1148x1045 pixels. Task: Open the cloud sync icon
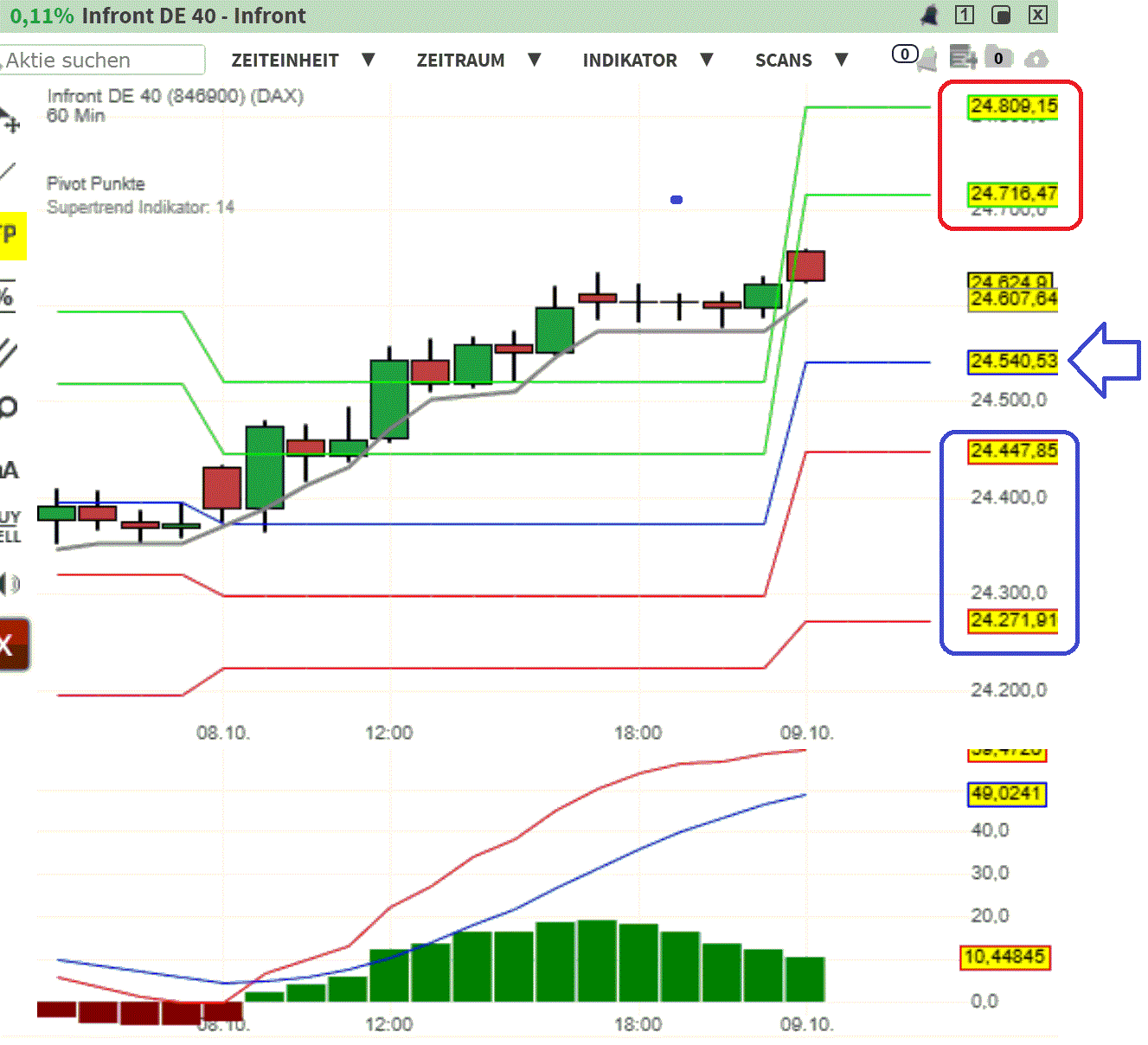(x=1036, y=58)
